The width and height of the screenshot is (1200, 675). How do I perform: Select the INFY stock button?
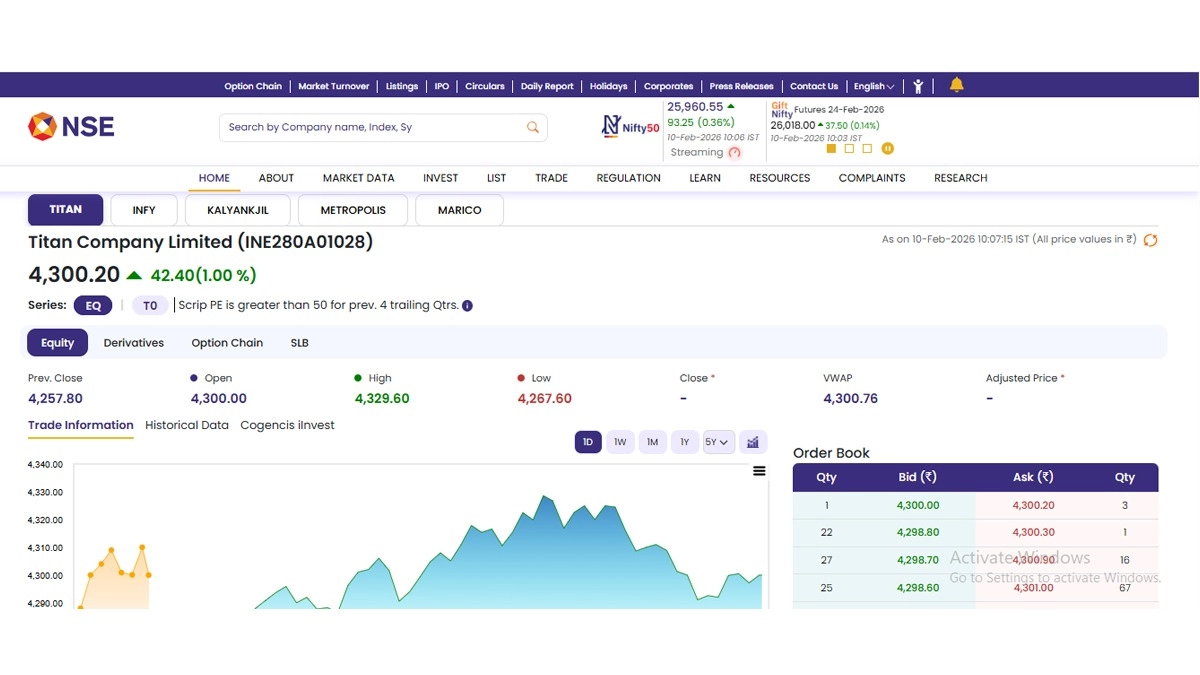pos(144,210)
